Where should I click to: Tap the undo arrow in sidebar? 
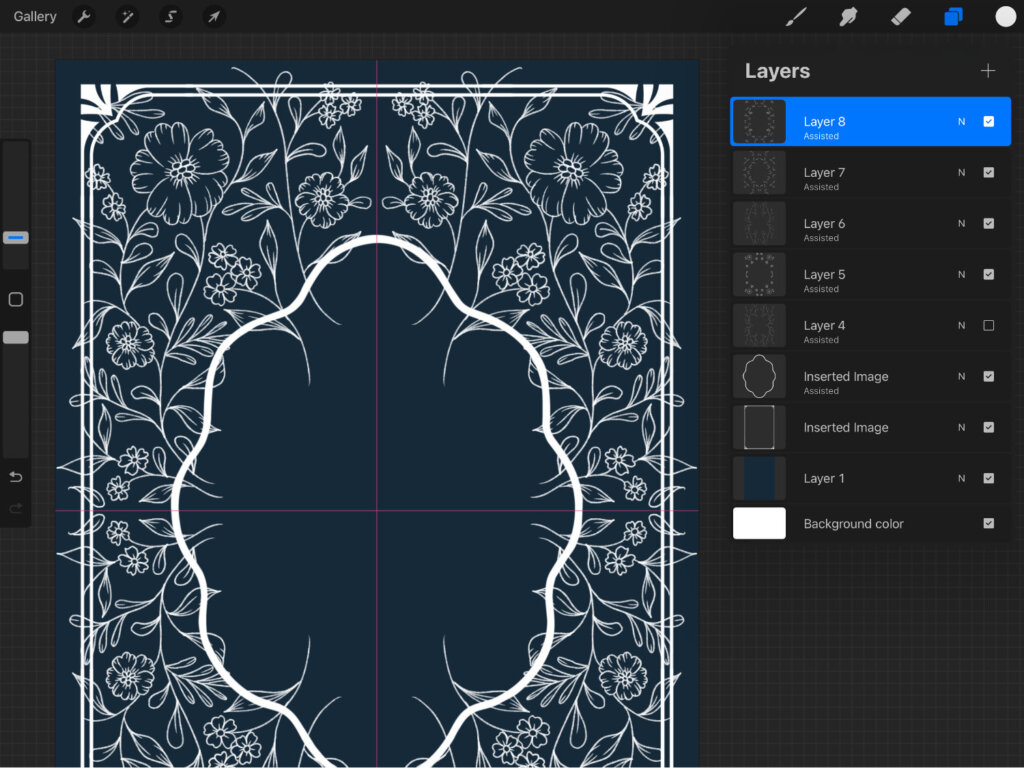pos(15,477)
